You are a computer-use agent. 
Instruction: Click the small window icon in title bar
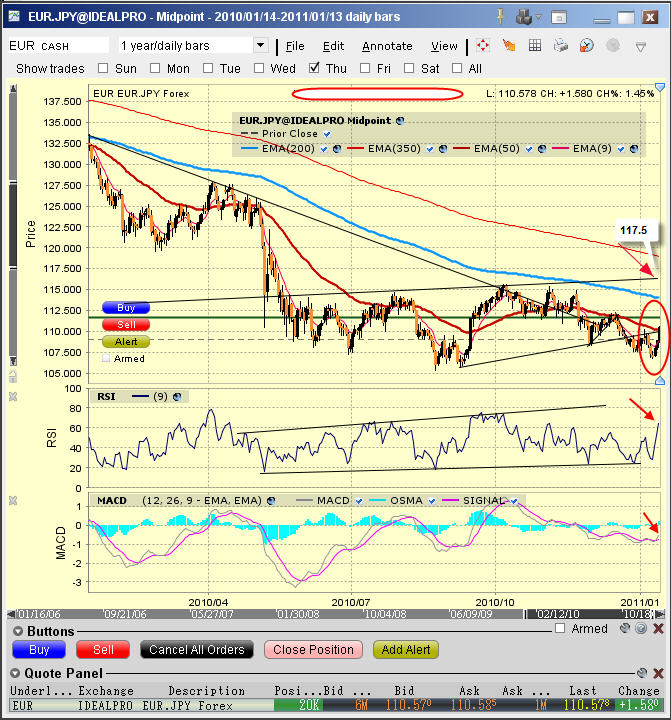[x=559, y=17]
